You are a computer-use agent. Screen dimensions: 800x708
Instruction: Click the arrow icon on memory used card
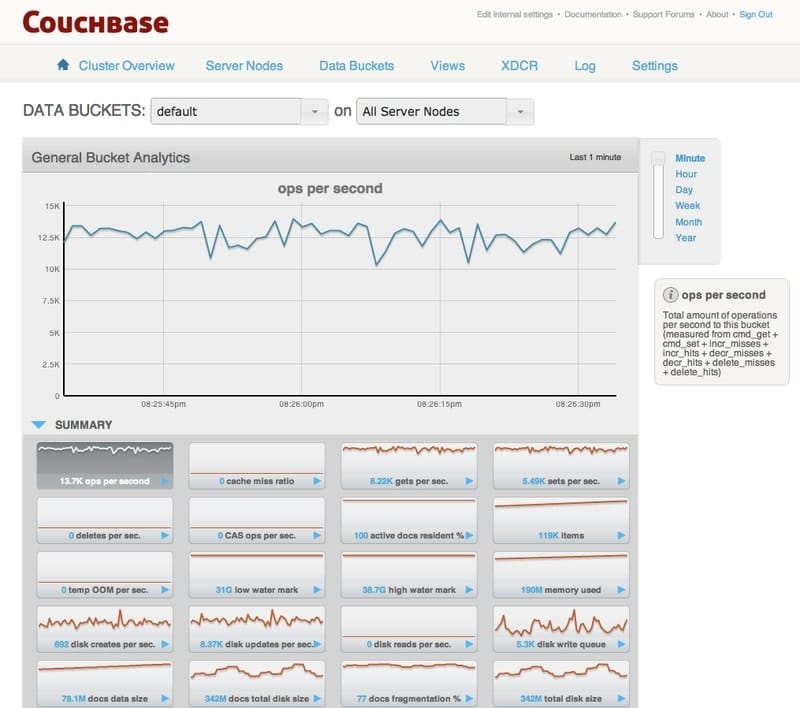coord(621,590)
